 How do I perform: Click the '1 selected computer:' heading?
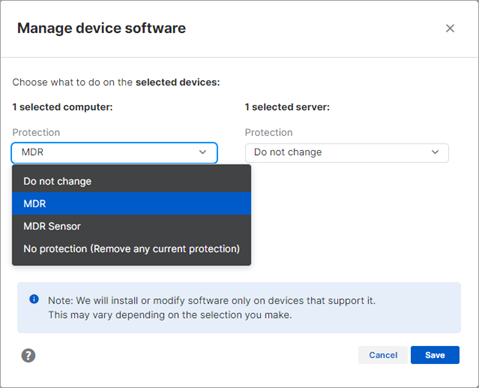[63, 107]
